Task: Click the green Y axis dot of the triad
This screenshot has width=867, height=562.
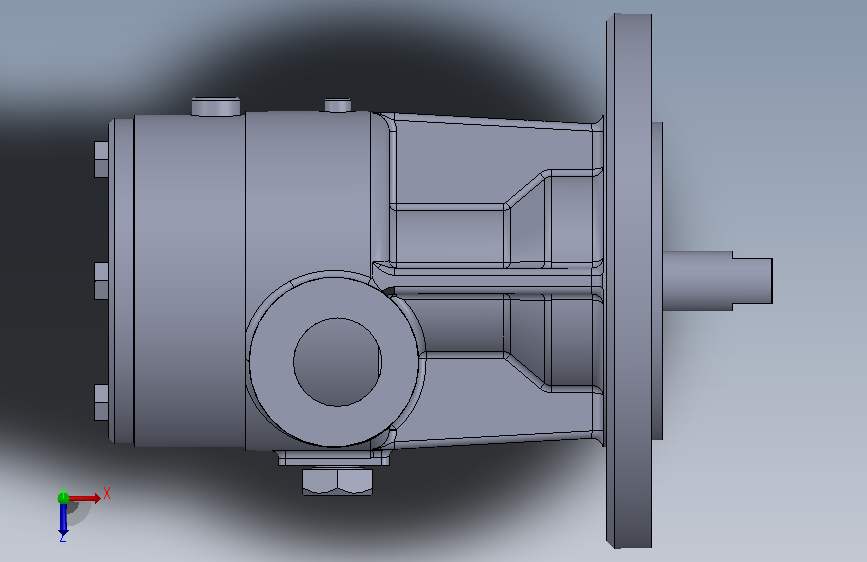Action: tap(63, 498)
